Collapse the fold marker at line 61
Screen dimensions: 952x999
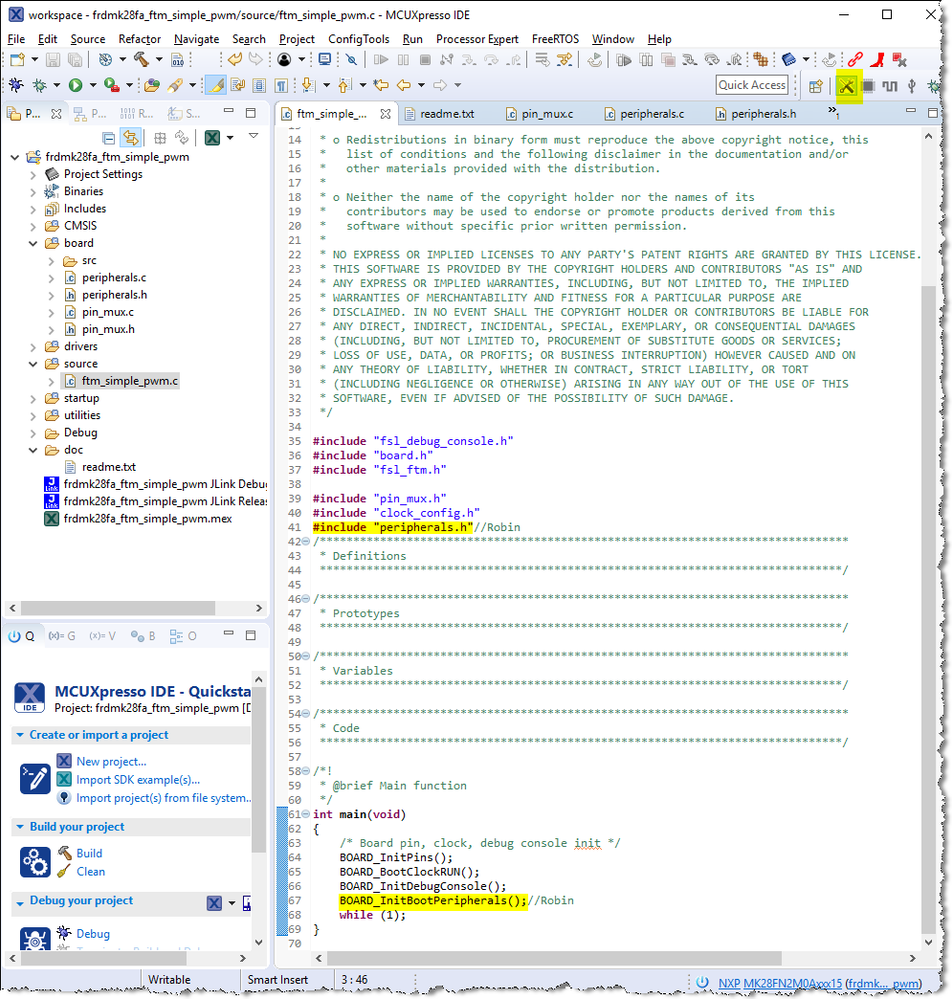tap(306, 814)
